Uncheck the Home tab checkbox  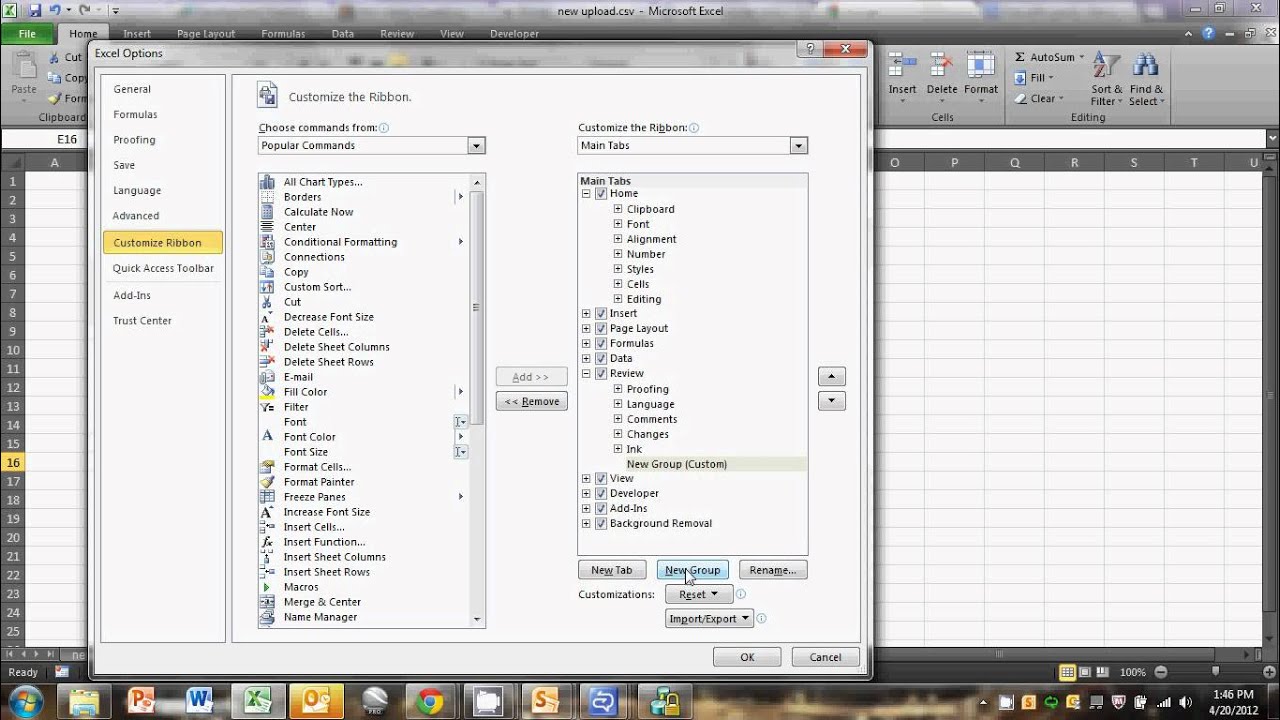coord(601,194)
